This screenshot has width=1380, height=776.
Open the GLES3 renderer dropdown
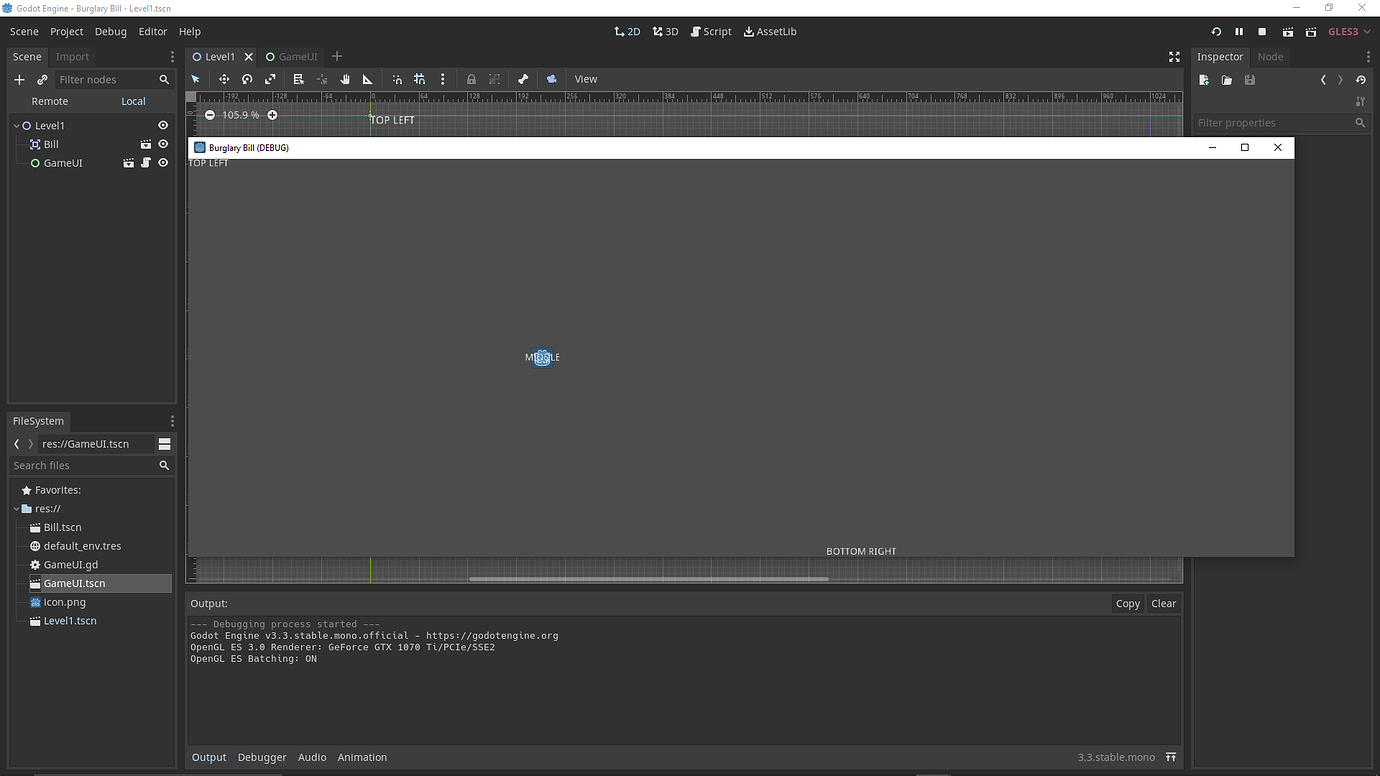1349,31
